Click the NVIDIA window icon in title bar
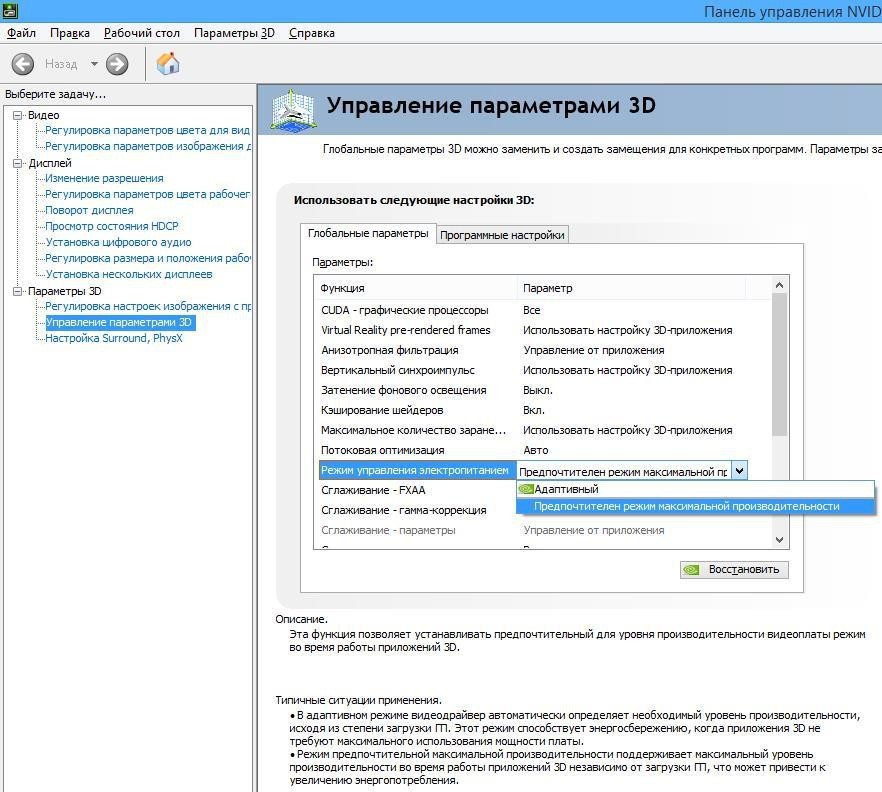Image resolution: width=882 pixels, height=792 pixels. click(10, 10)
